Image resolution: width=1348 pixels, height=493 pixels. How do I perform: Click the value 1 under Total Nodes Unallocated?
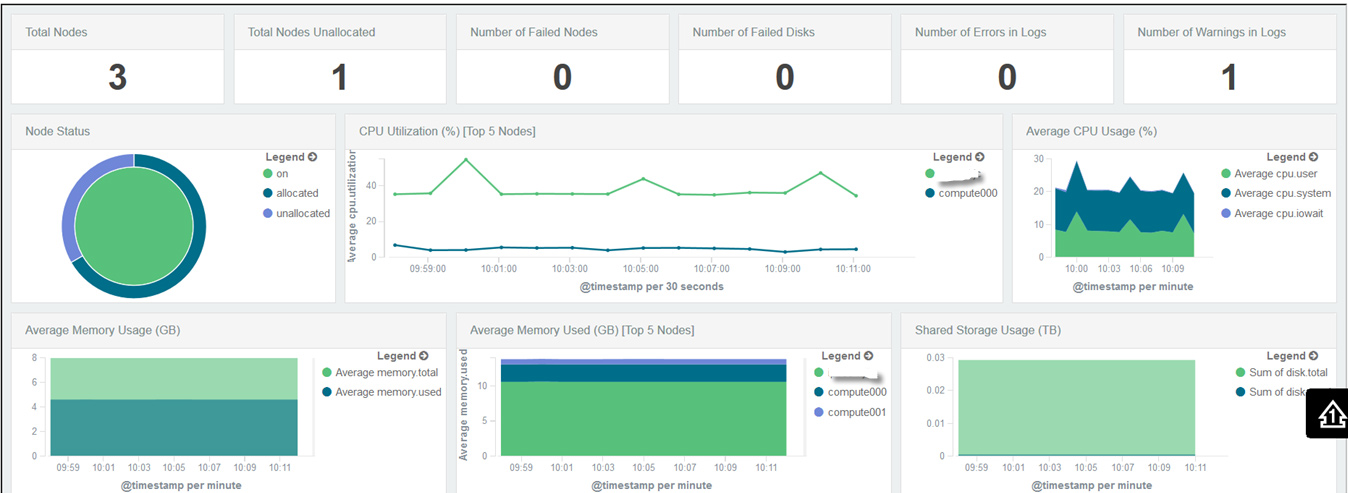click(340, 77)
